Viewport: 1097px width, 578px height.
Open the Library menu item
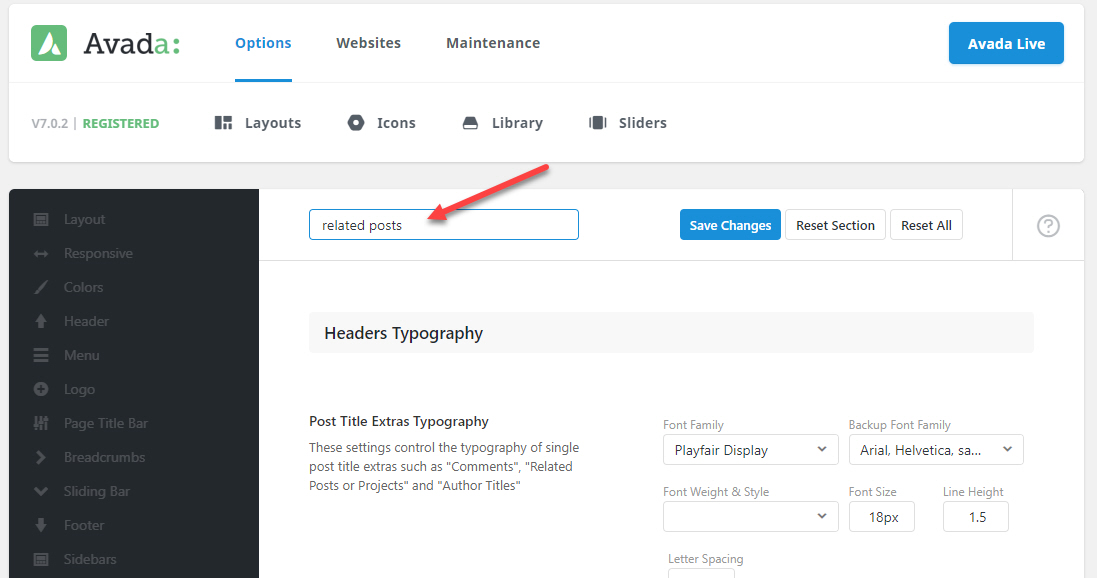pos(502,123)
